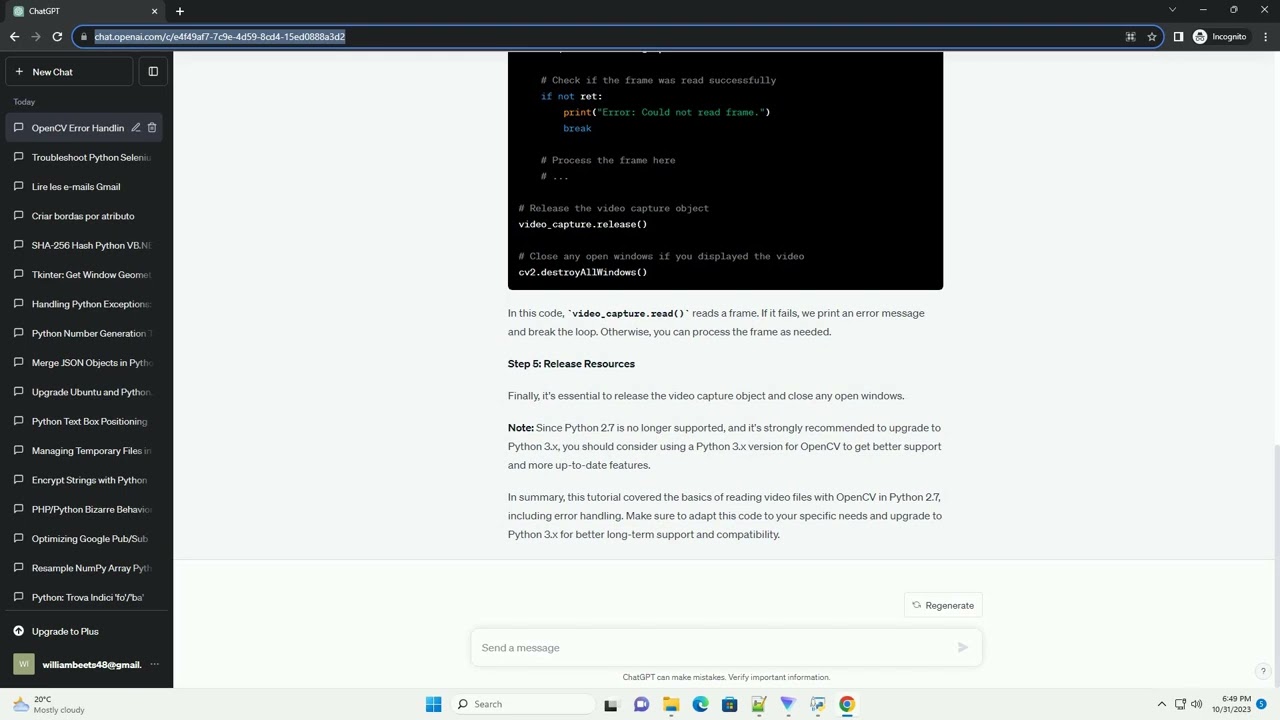Start a New Chat in the sidebar

tap(69, 72)
